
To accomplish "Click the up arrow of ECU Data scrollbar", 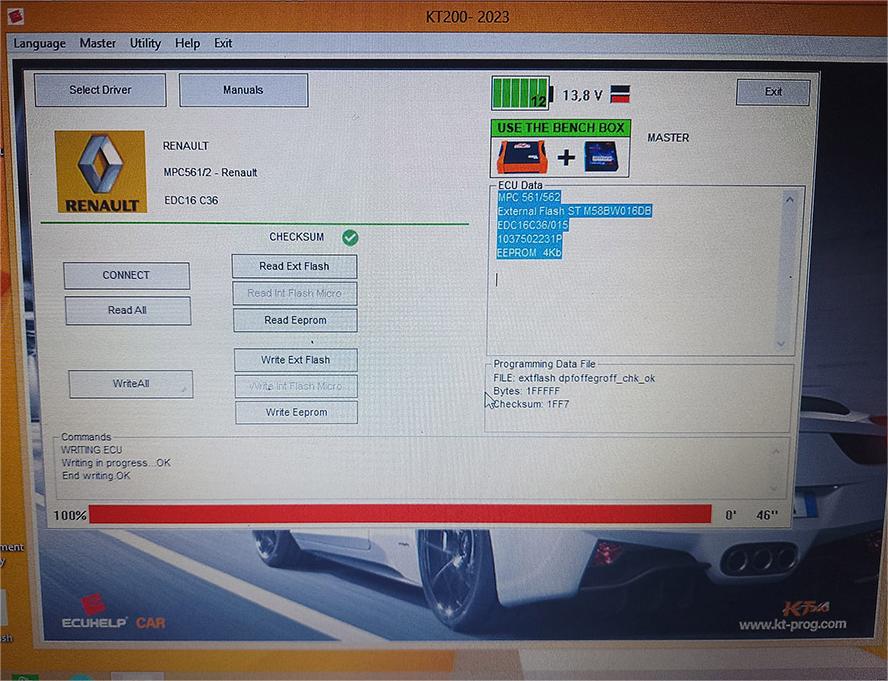I will (x=789, y=199).
